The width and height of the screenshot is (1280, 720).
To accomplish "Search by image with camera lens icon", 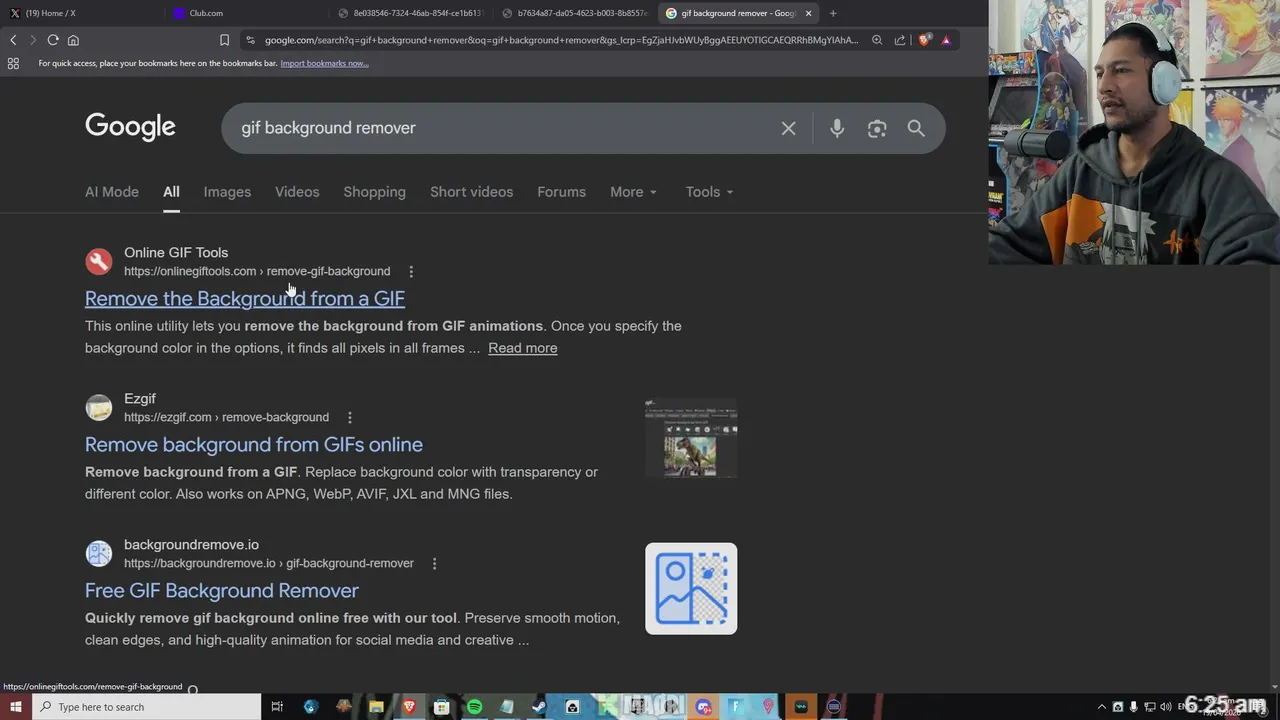I will pyautogui.click(x=877, y=128).
